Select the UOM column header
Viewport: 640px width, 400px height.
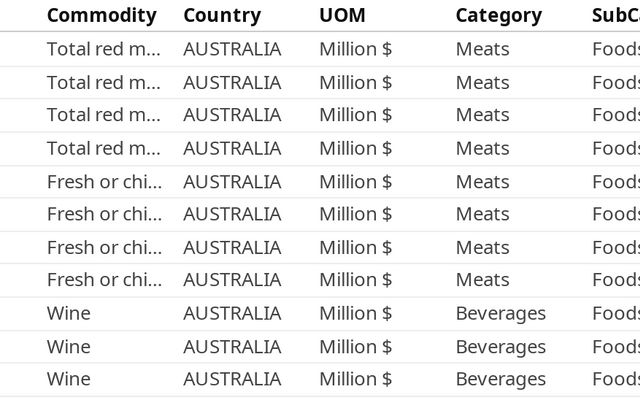pos(342,16)
